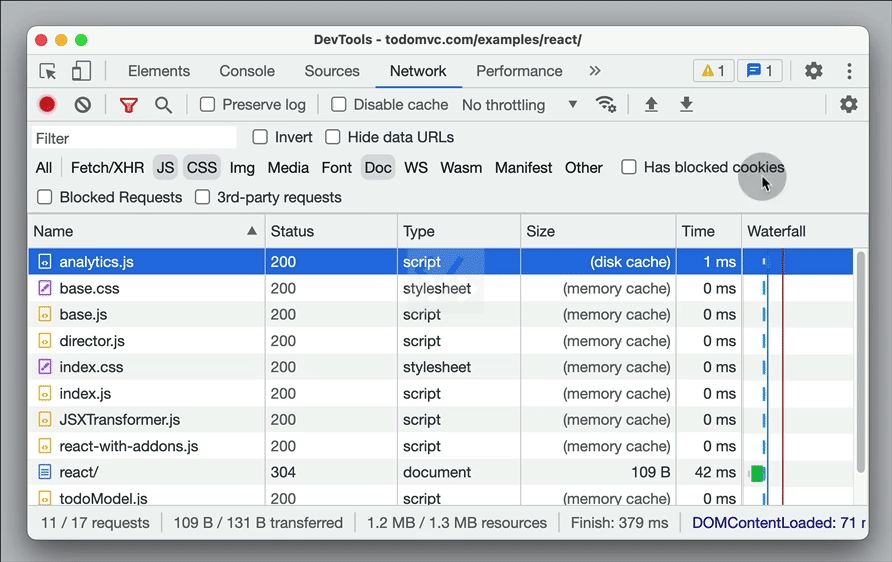The image size is (892, 562).
Task: Switch to the Sources tab
Action: click(332, 71)
